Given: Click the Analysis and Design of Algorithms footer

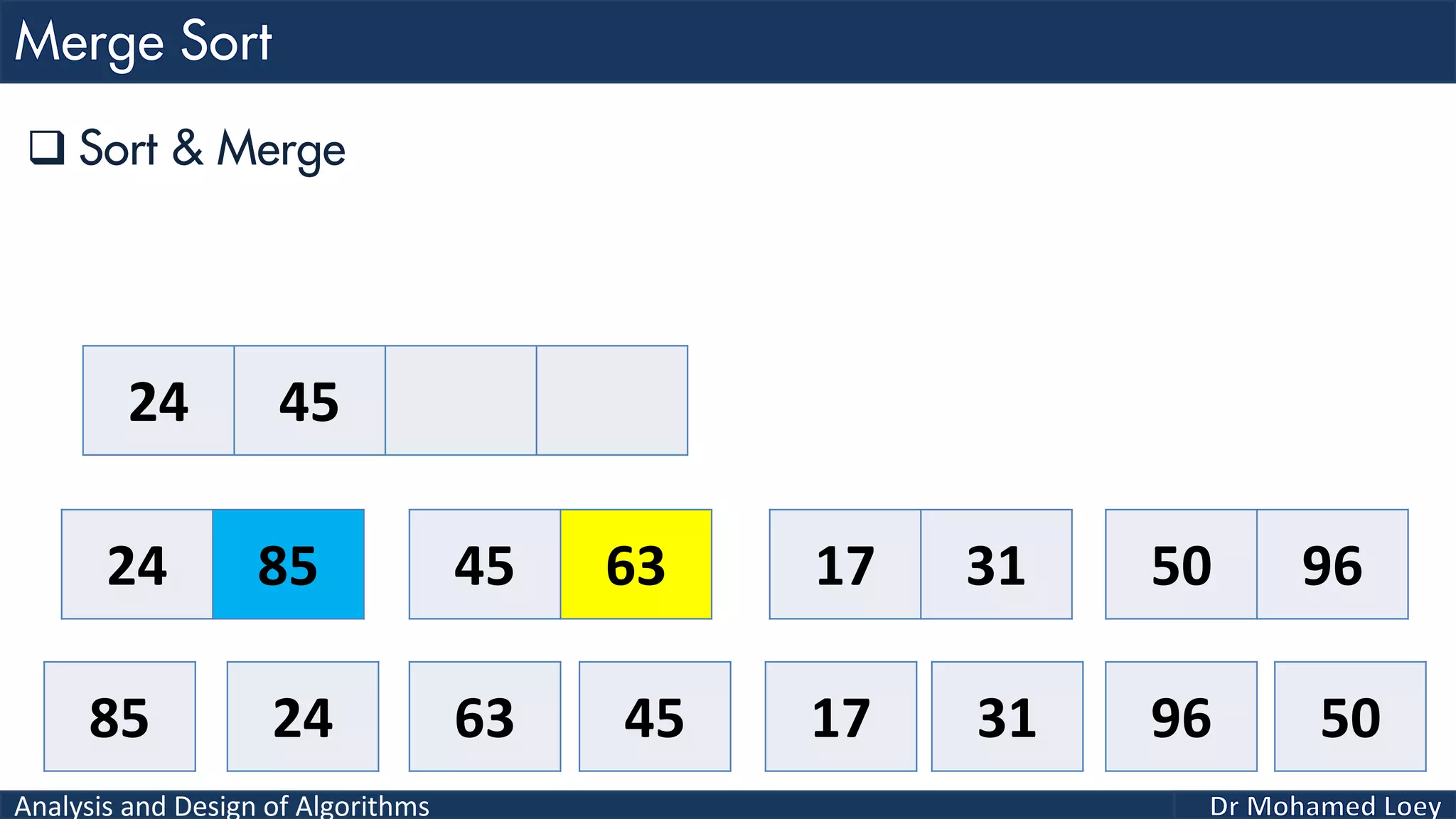Looking at the screenshot, I should [x=222, y=806].
